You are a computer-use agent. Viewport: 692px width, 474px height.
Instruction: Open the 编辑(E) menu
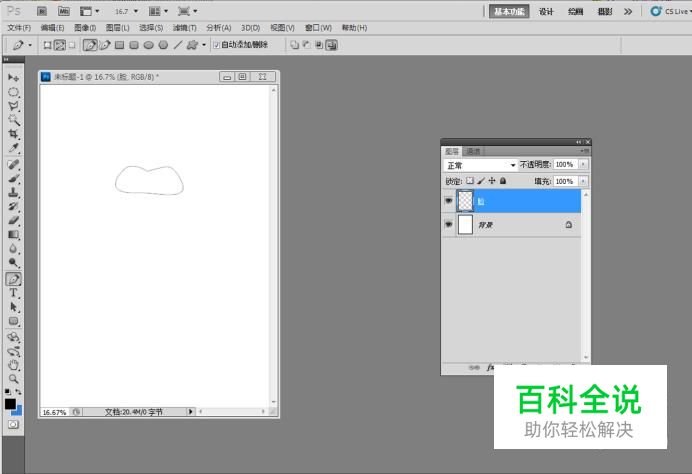click(x=53, y=28)
